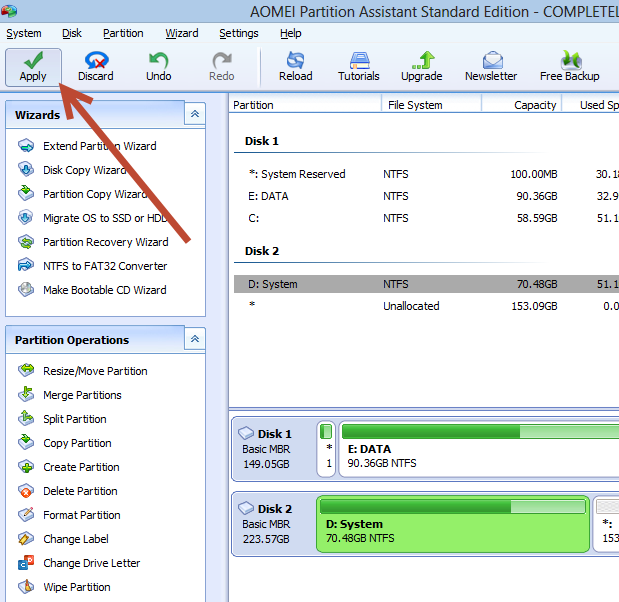Open Tutorials from the toolbar

click(x=358, y=66)
